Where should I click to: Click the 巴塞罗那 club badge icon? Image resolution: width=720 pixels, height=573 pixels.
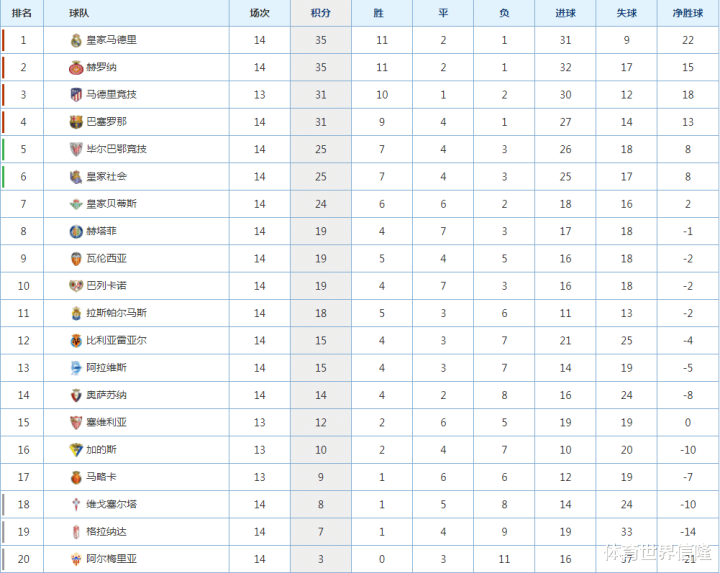point(76,122)
